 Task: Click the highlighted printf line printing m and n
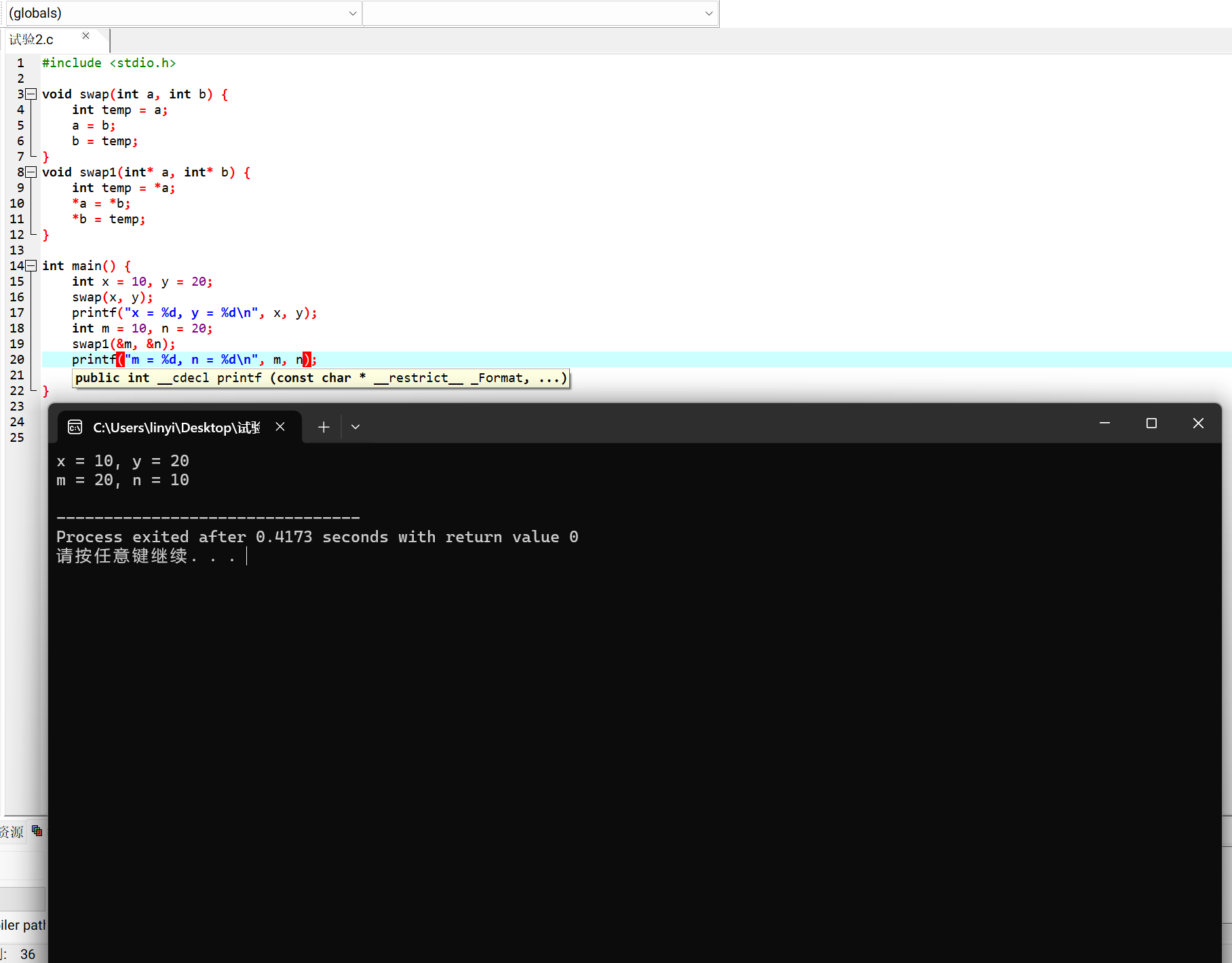195,360
